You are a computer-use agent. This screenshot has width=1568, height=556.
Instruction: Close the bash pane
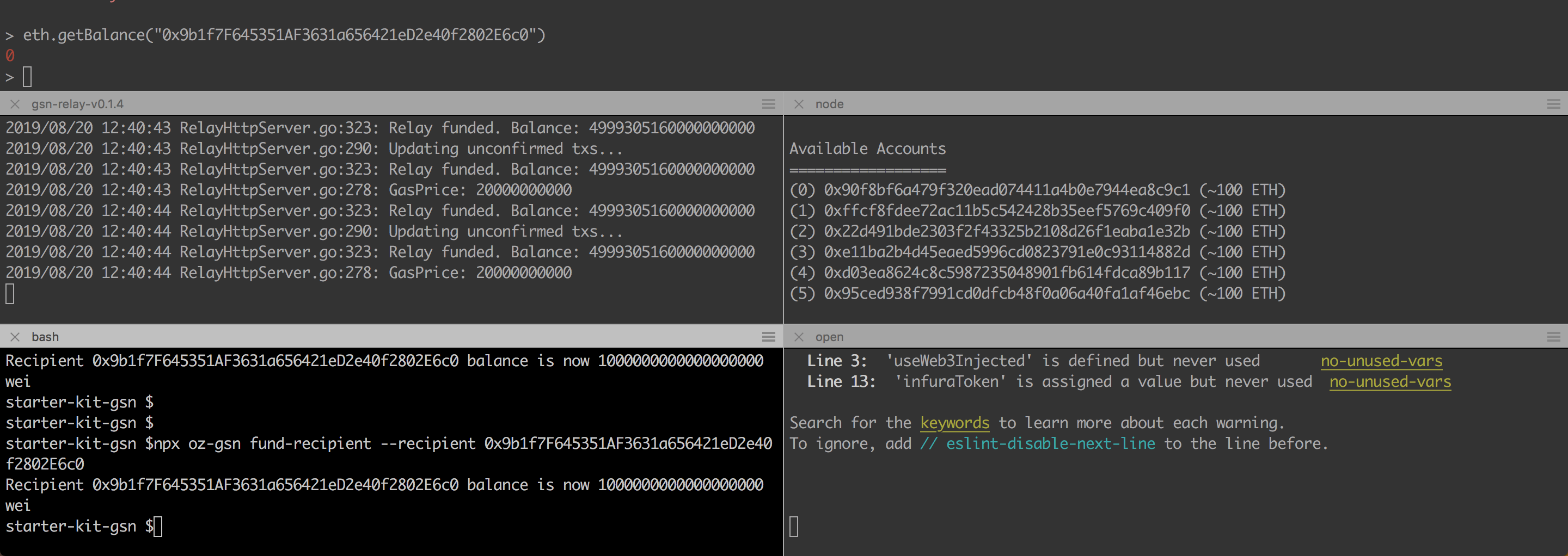point(15,336)
